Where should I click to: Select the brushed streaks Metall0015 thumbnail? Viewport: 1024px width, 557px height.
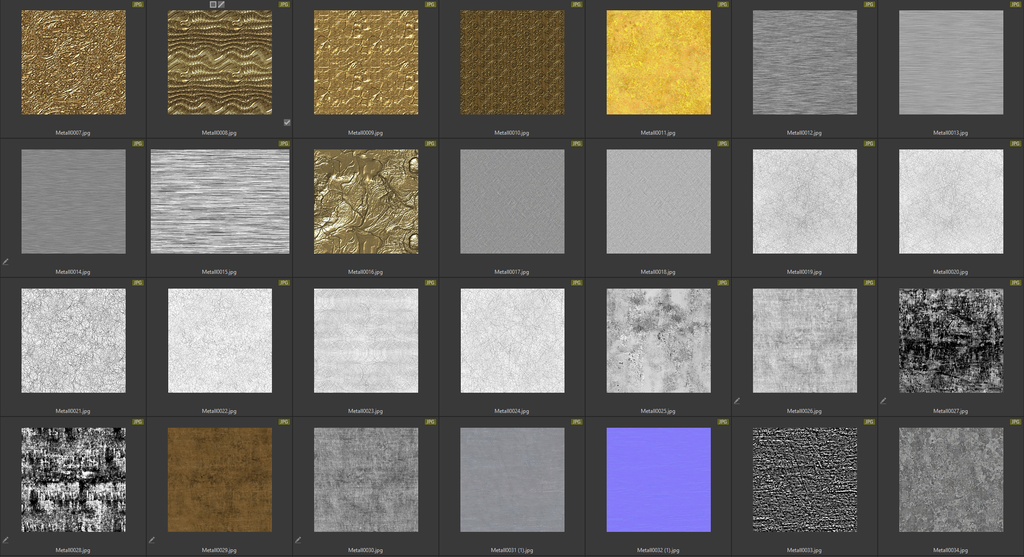[x=219, y=201]
